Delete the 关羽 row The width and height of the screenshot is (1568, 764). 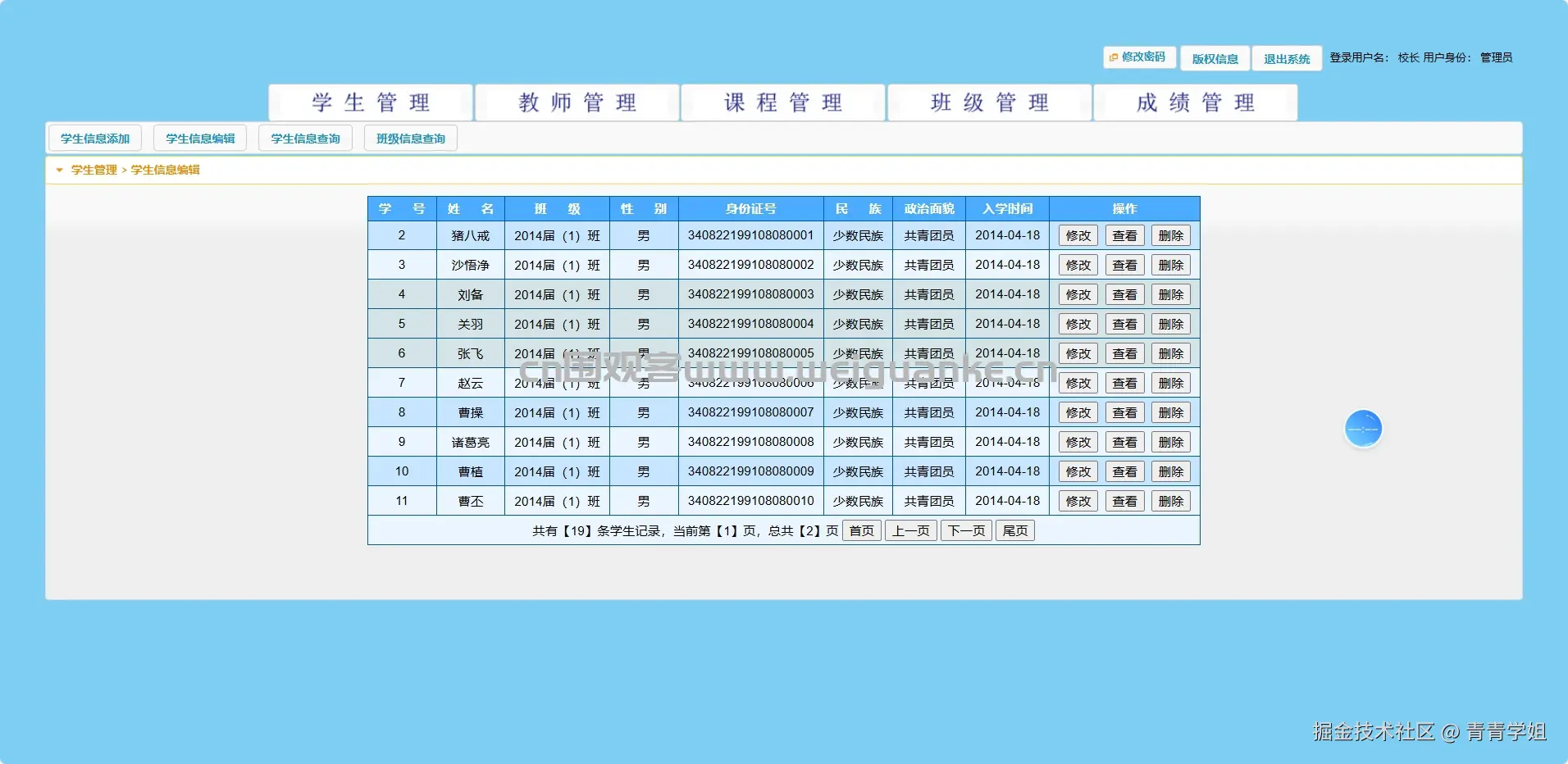click(1171, 325)
